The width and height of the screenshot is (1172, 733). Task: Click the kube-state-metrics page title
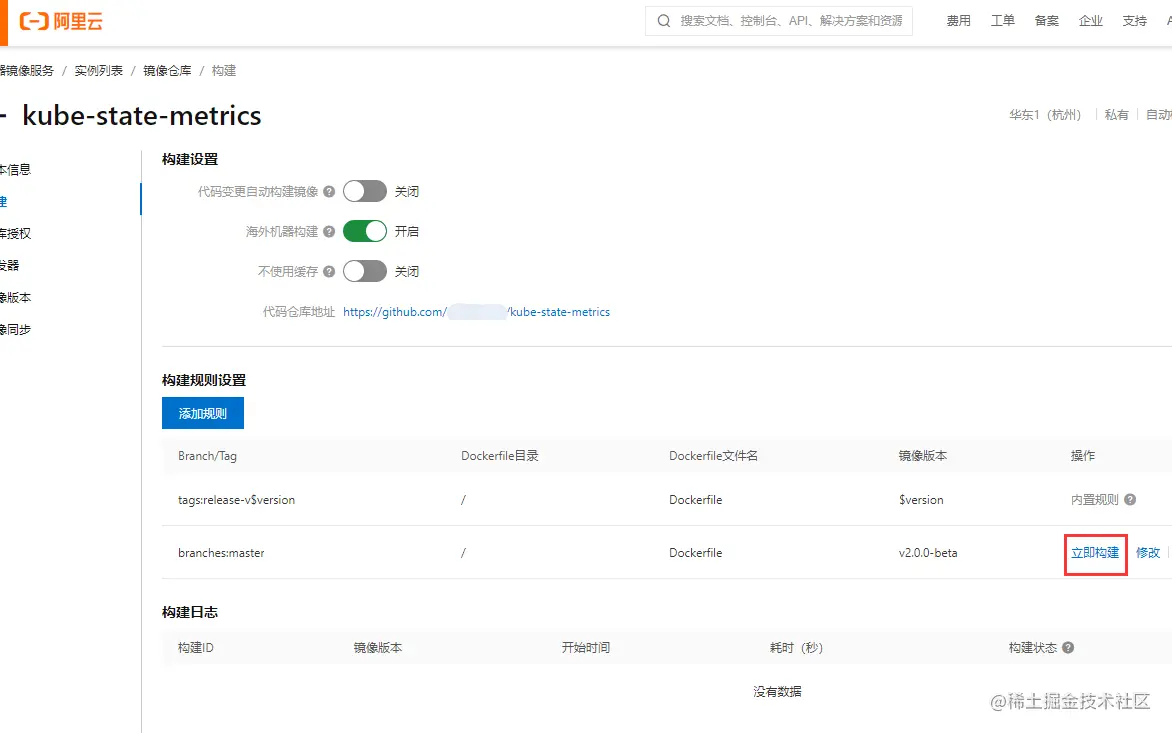coord(142,116)
